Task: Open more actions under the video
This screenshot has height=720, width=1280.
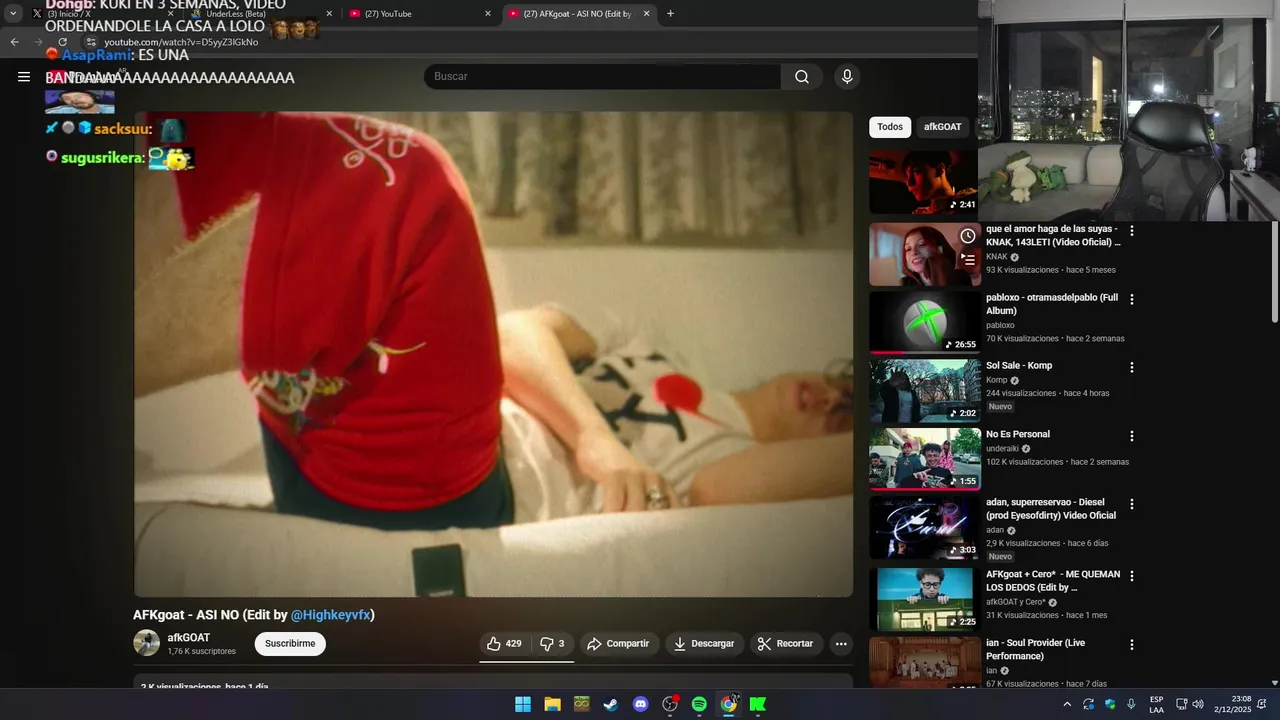Action: [841, 644]
